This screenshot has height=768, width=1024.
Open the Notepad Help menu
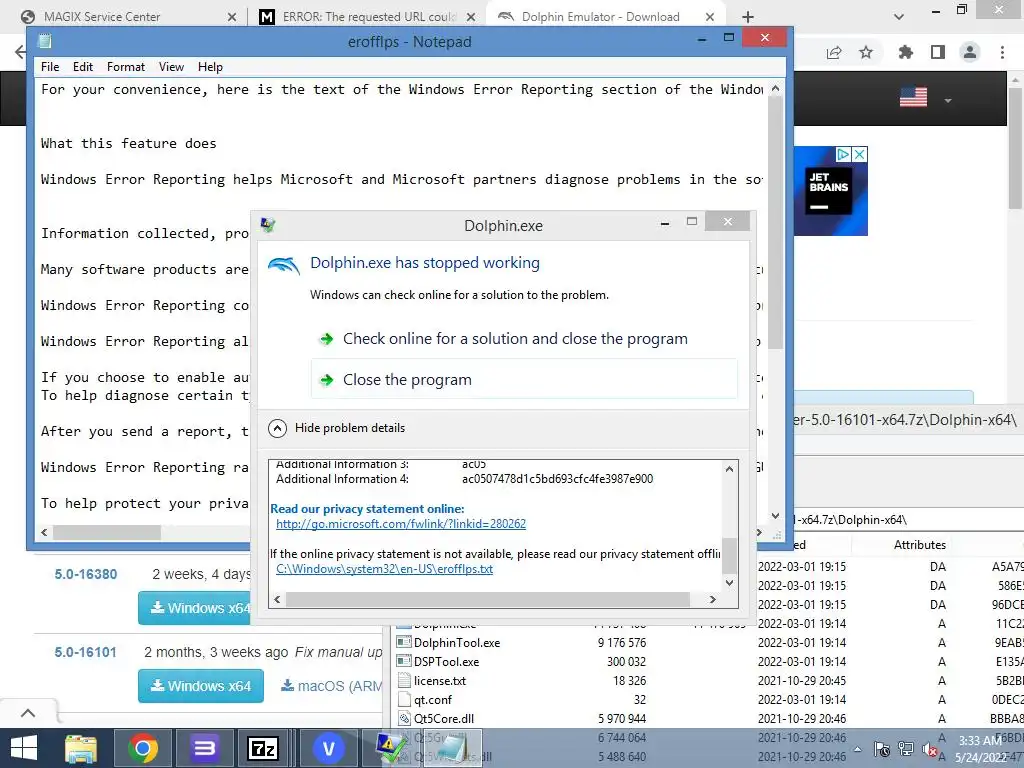[210, 67]
